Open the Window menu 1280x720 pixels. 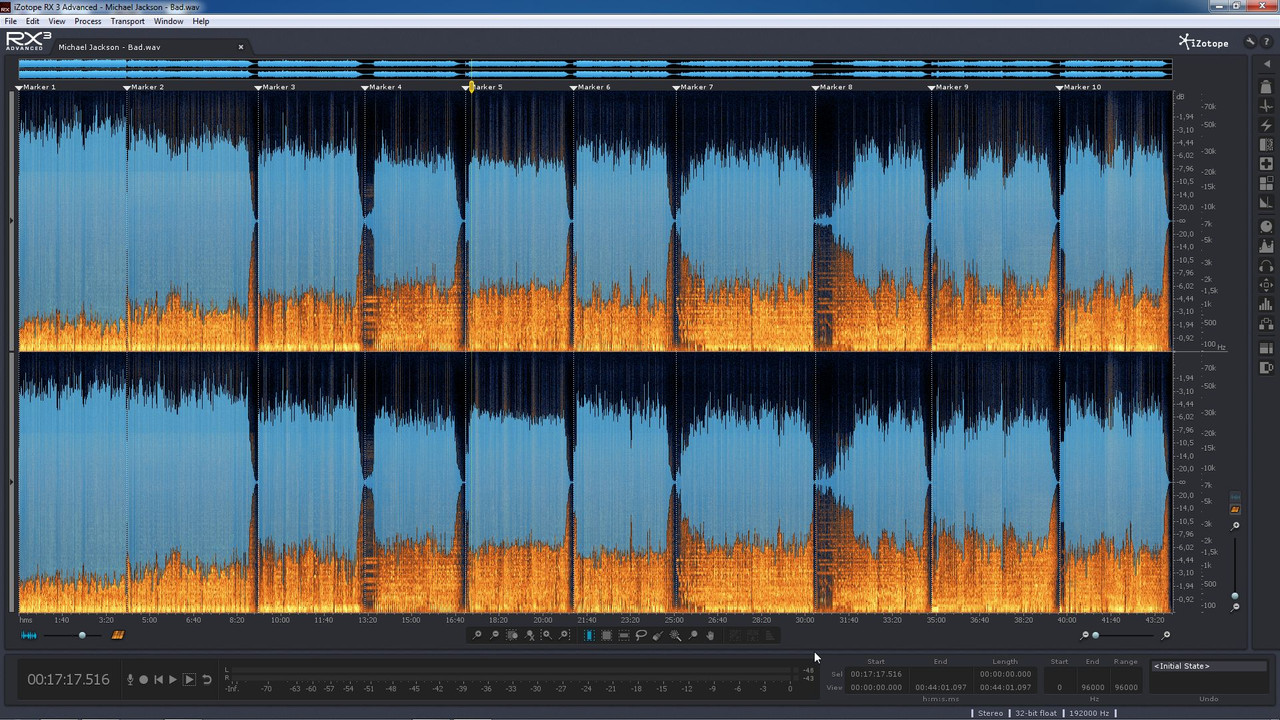click(x=168, y=21)
